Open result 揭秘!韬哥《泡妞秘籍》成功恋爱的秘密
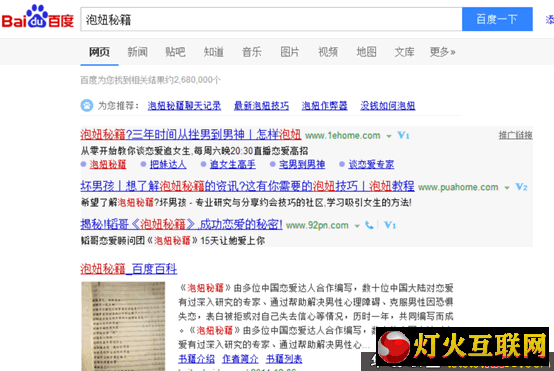The image size is (554, 371). pos(181,224)
